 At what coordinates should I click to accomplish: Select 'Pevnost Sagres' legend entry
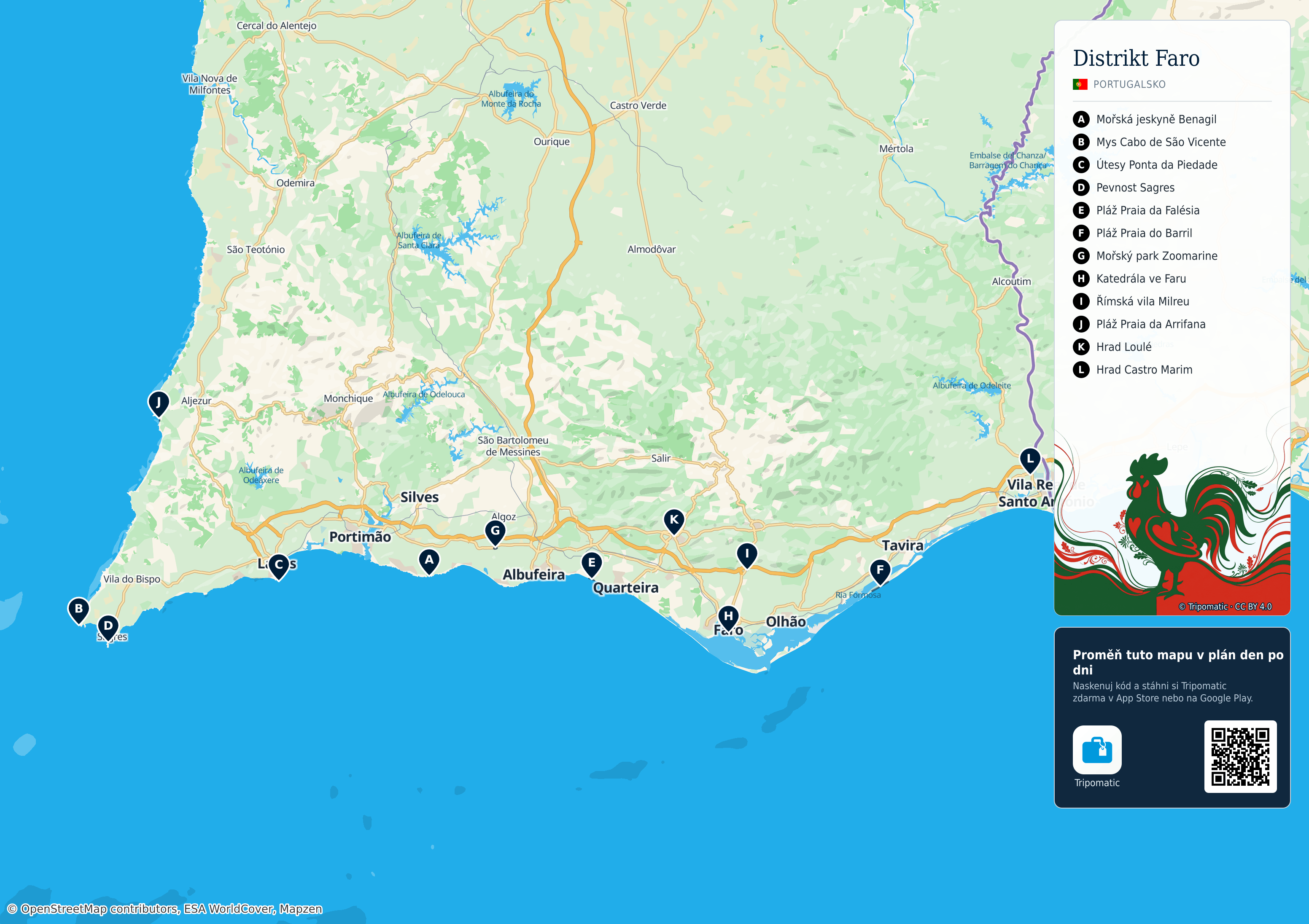point(1135,188)
